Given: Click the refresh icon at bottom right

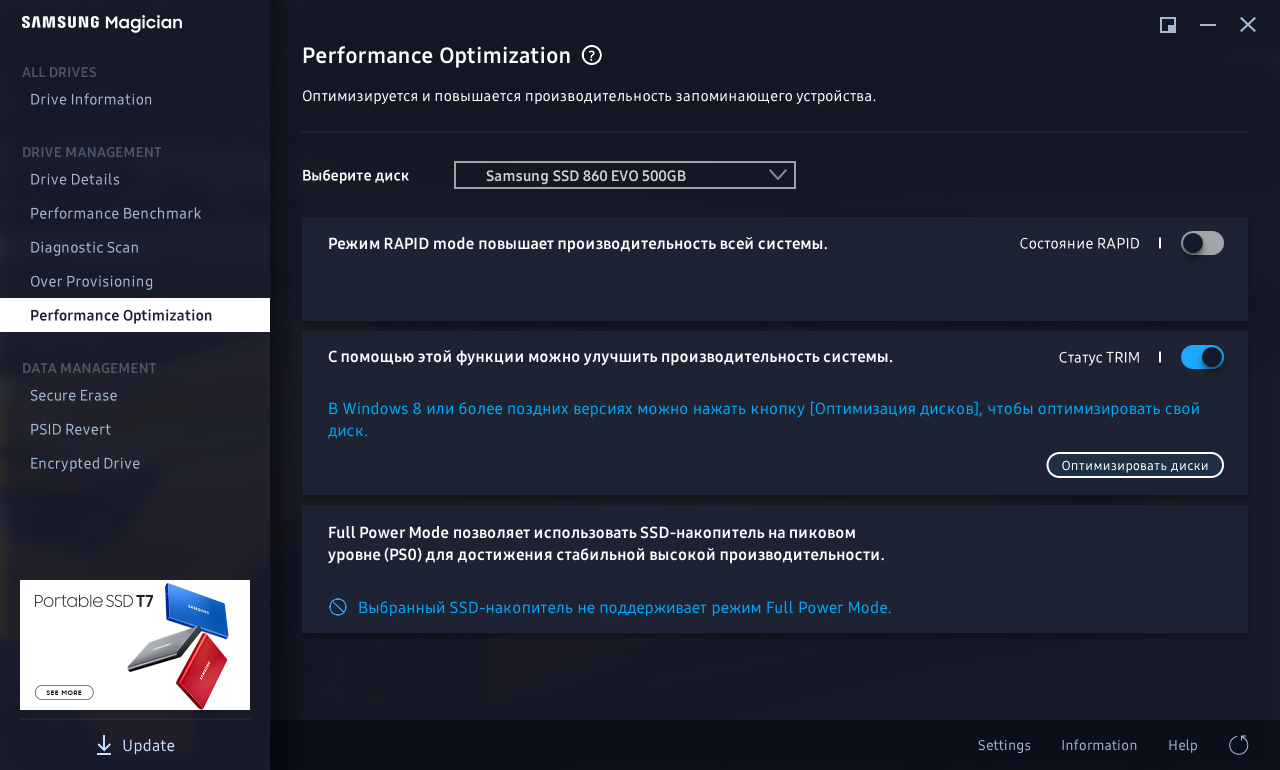Looking at the screenshot, I should pyautogui.click(x=1238, y=745).
